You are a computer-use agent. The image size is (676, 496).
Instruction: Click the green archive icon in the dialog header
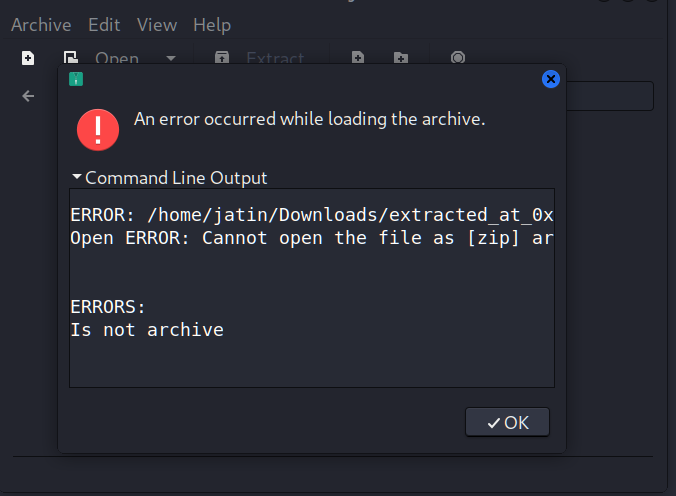[x=76, y=79]
